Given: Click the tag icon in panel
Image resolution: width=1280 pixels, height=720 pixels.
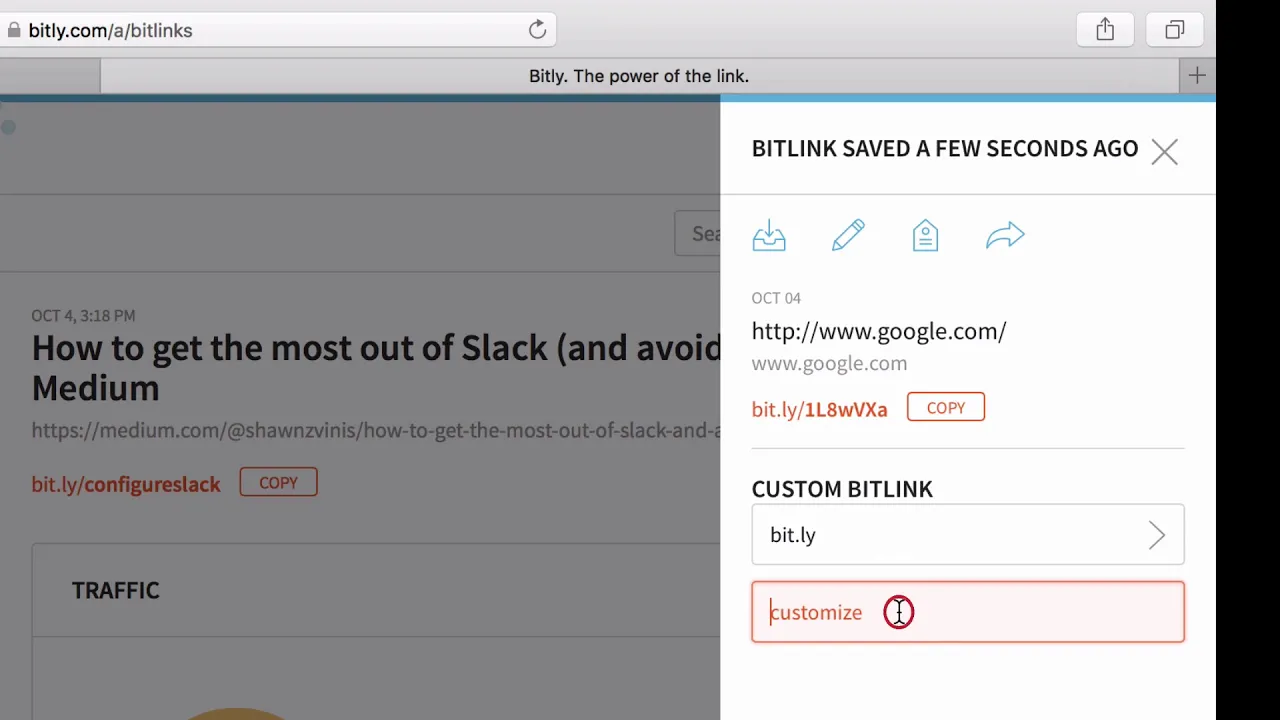Looking at the screenshot, I should (925, 236).
